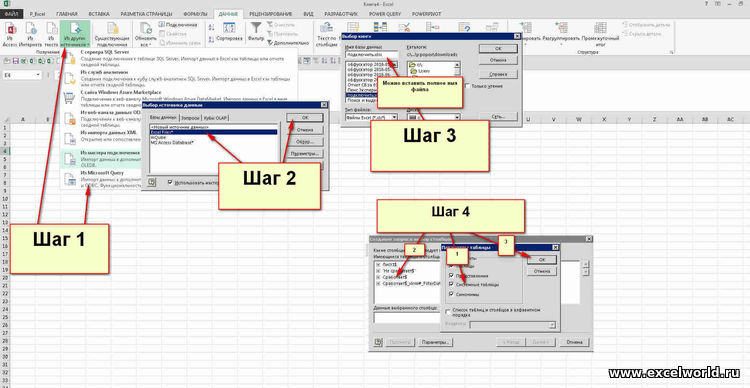Open 'Из других источников' dropdown
Viewport: 750px width, 388px height.
(75, 34)
